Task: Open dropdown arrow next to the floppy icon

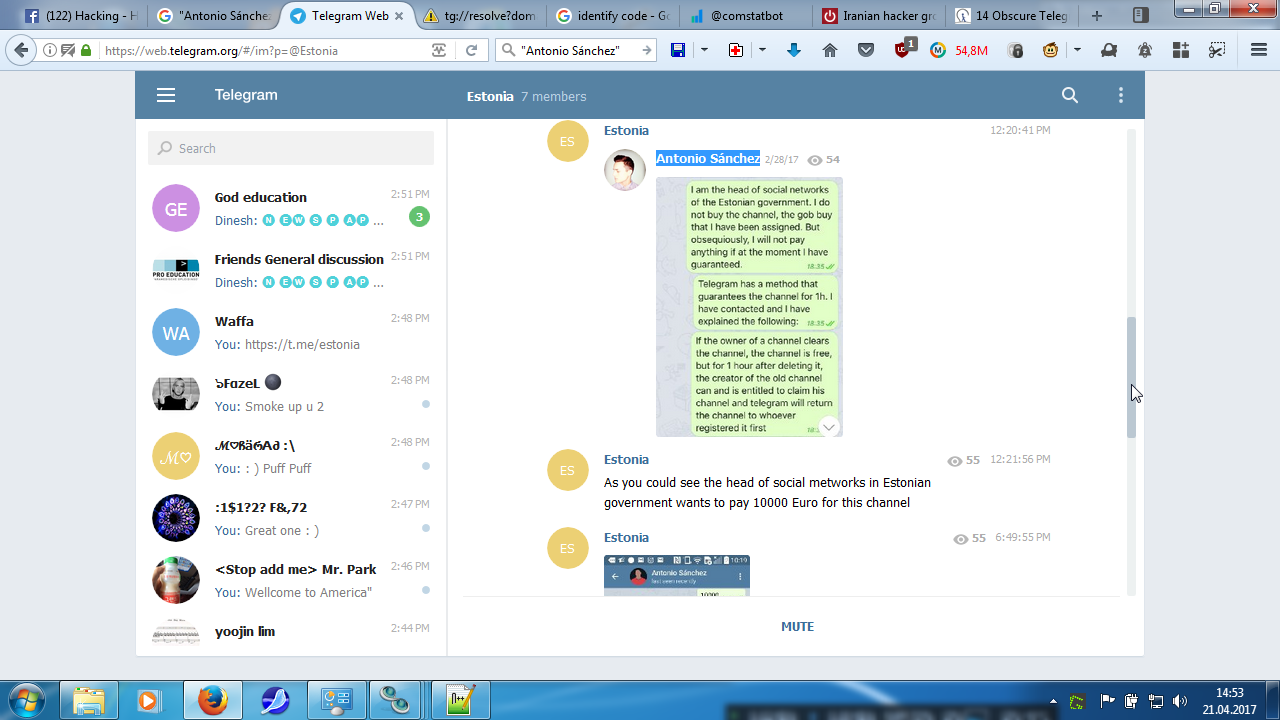Action: point(704,50)
